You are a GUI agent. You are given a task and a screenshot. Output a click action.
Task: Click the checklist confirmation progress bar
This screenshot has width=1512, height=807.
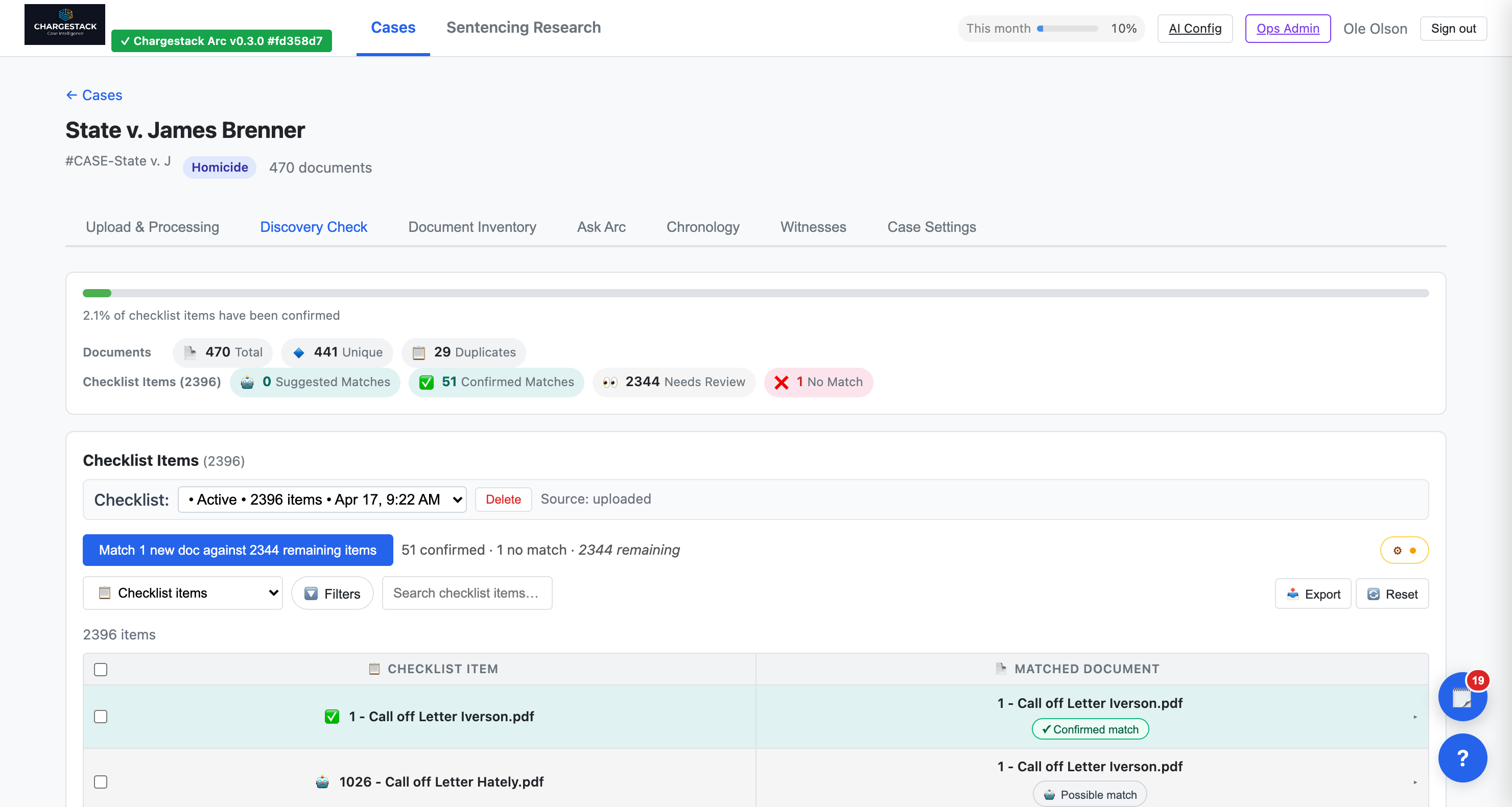(755, 293)
